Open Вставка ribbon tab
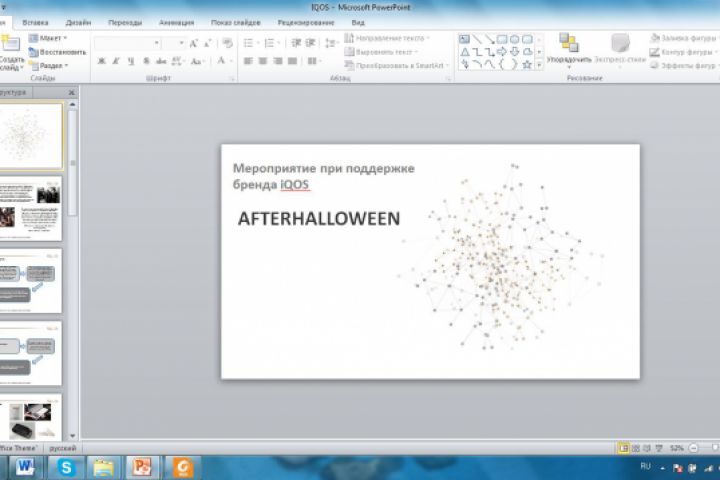Image resolution: width=720 pixels, height=480 pixels. pos(35,23)
